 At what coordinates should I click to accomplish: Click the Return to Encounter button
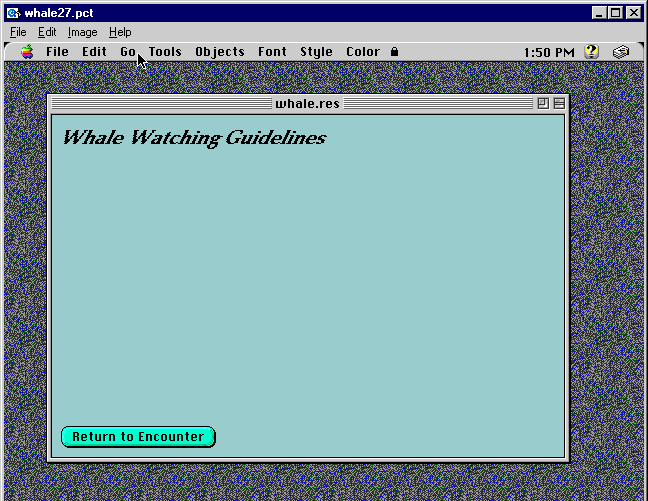coord(138,437)
